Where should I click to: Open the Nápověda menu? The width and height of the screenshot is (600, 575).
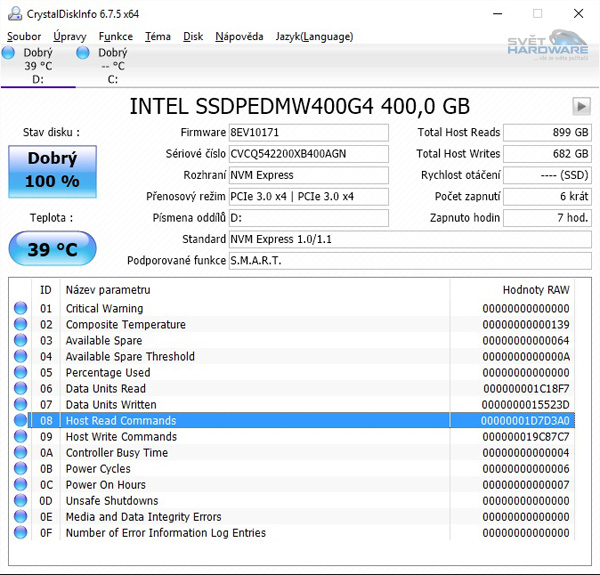click(239, 37)
